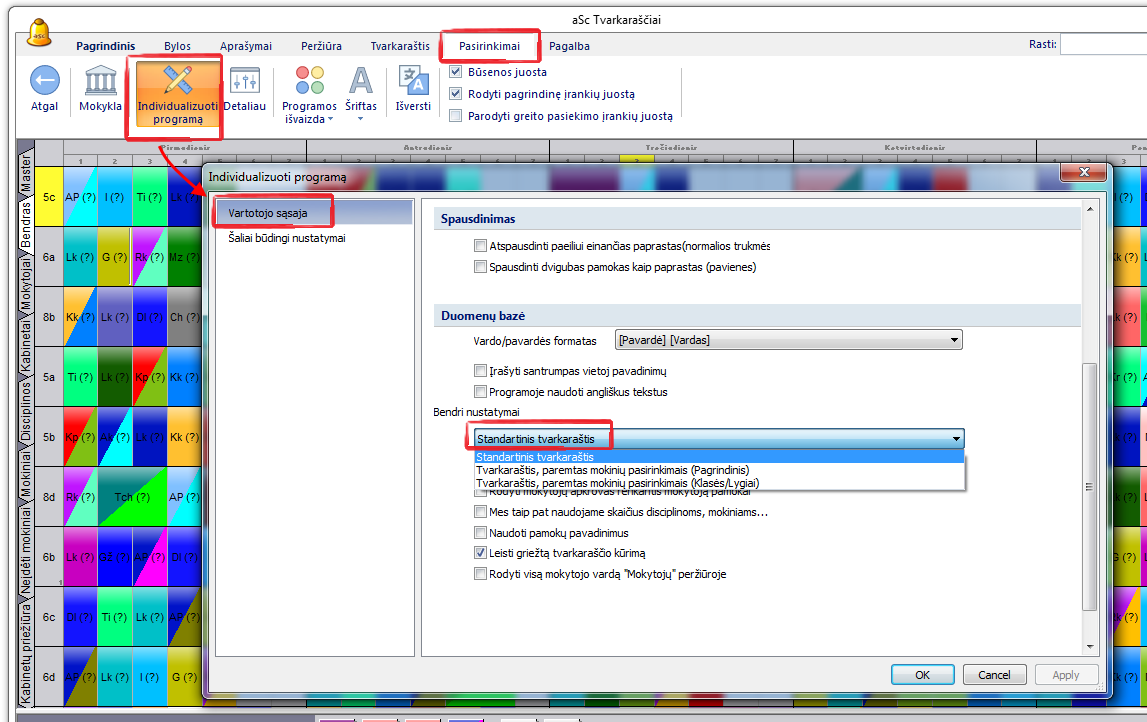The image size is (1147, 722).
Task: Open the Mokykla school icon
Action: (100, 82)
